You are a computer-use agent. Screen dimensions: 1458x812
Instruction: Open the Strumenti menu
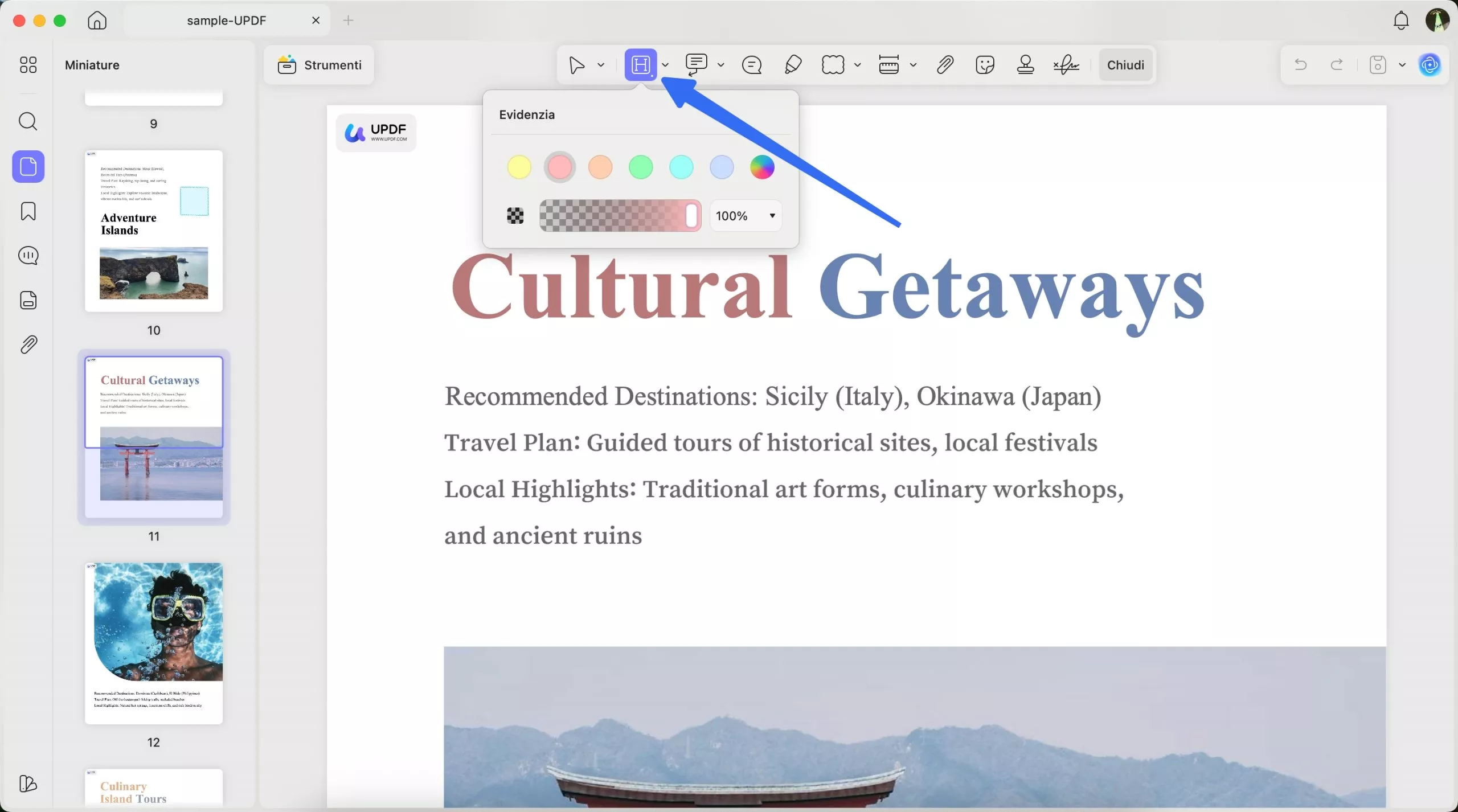[320, 64]
